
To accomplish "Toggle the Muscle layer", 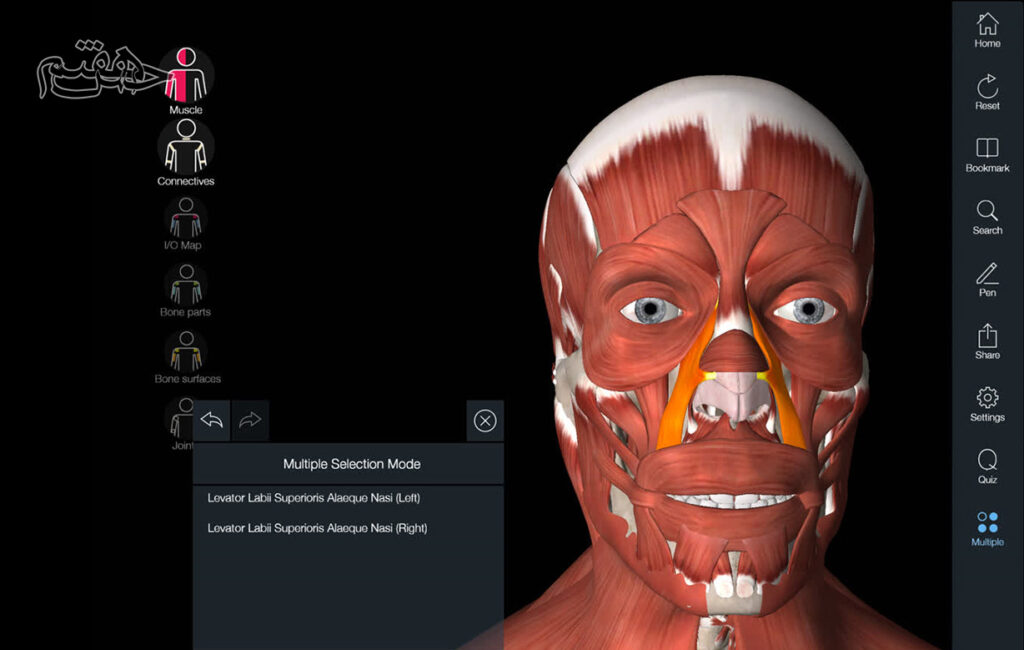I will (185, 77).
